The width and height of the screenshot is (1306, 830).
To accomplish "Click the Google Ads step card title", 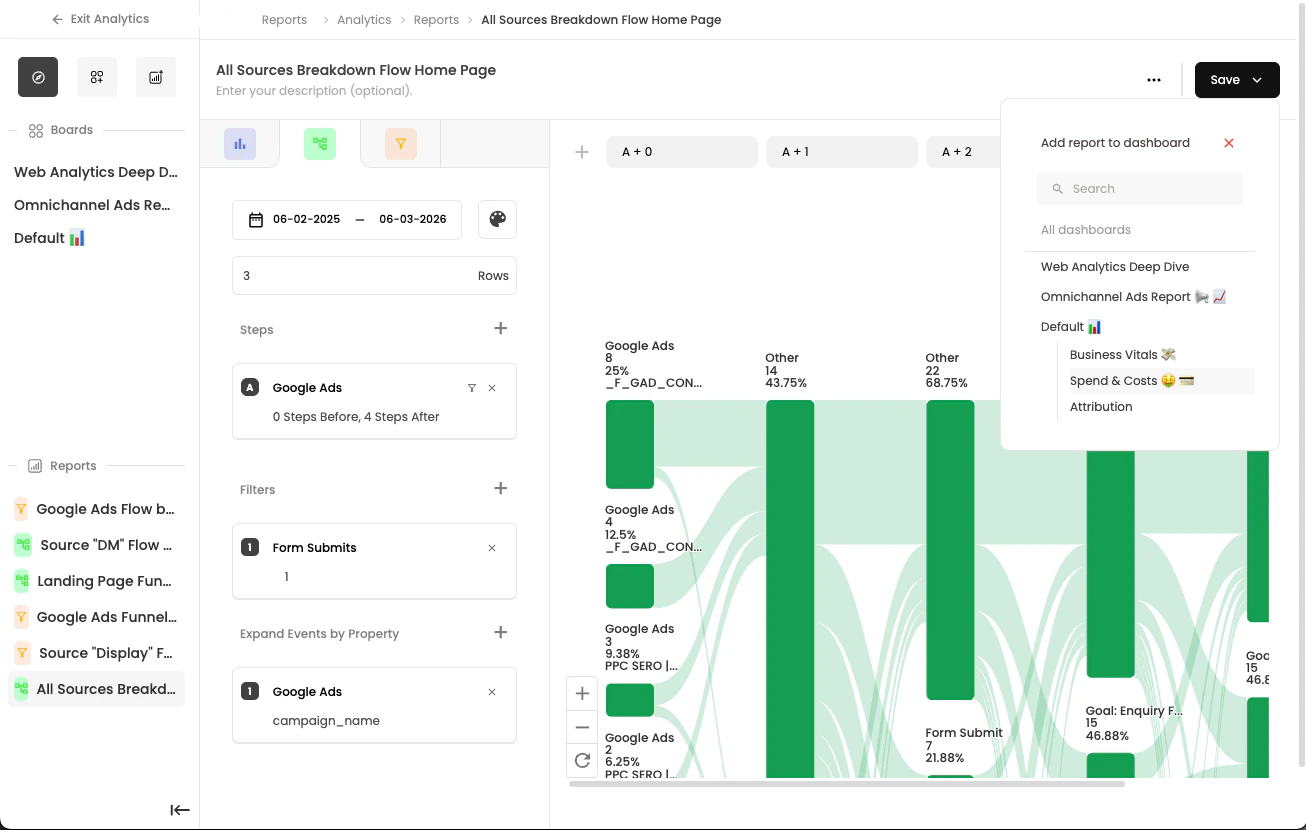I will 307,388.
